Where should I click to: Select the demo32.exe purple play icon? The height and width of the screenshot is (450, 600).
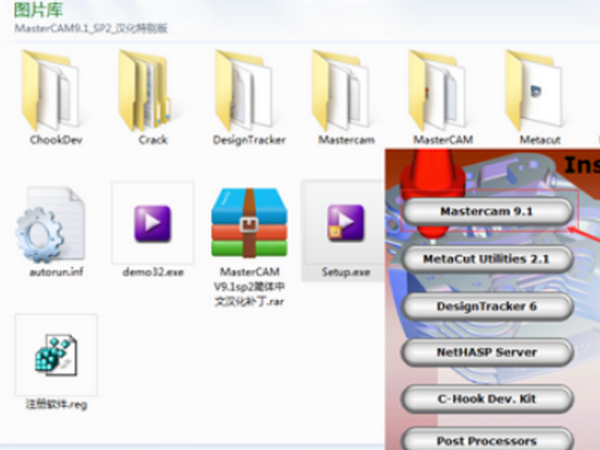click(x=152, y=223)
